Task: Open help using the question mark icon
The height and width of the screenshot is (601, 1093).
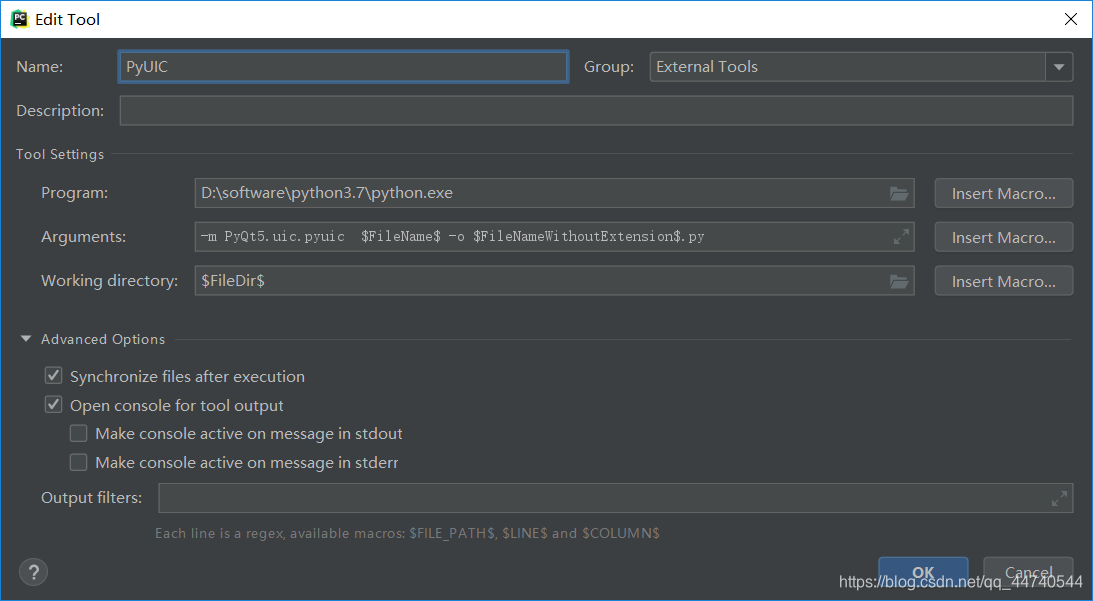Action: point(33,571)
